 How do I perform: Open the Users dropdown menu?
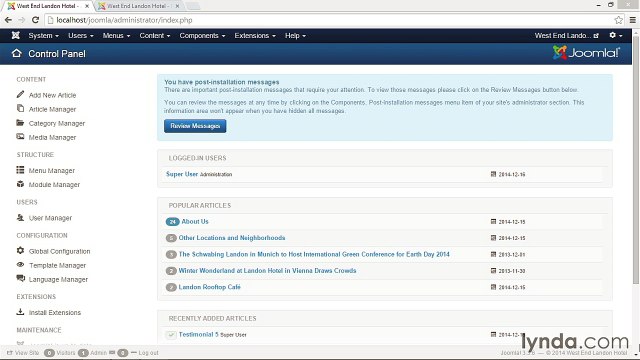pos(80,36)
